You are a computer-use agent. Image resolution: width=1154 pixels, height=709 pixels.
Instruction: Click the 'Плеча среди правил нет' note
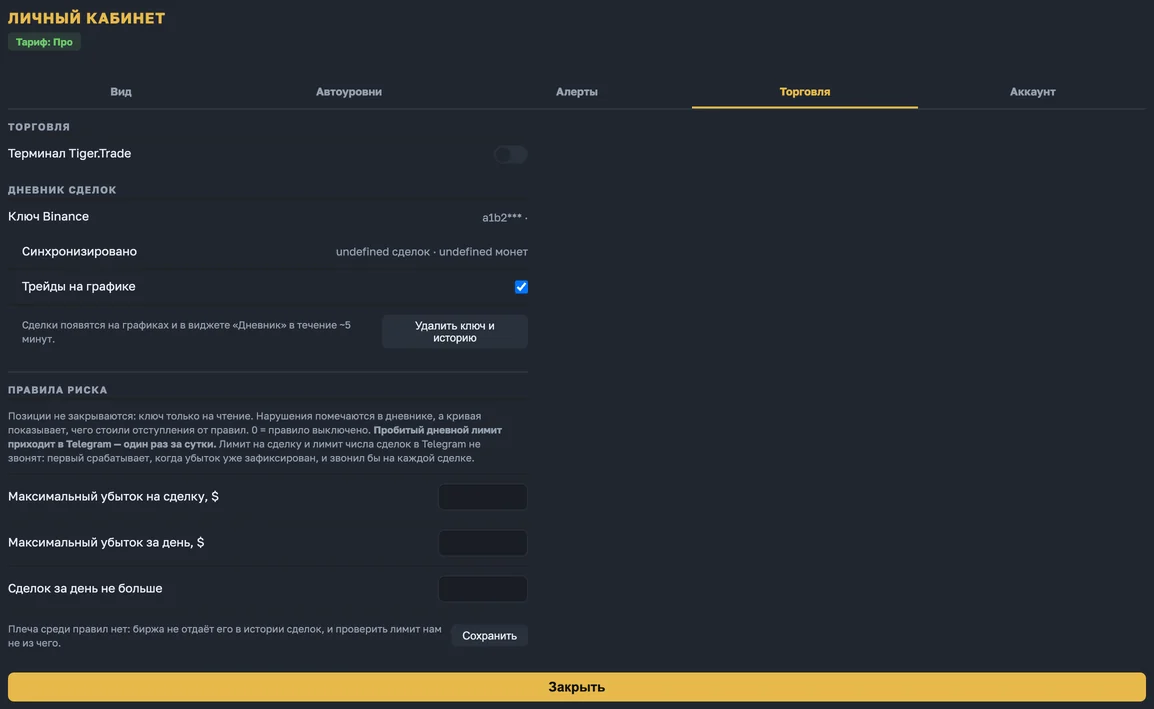click(224, 636)
